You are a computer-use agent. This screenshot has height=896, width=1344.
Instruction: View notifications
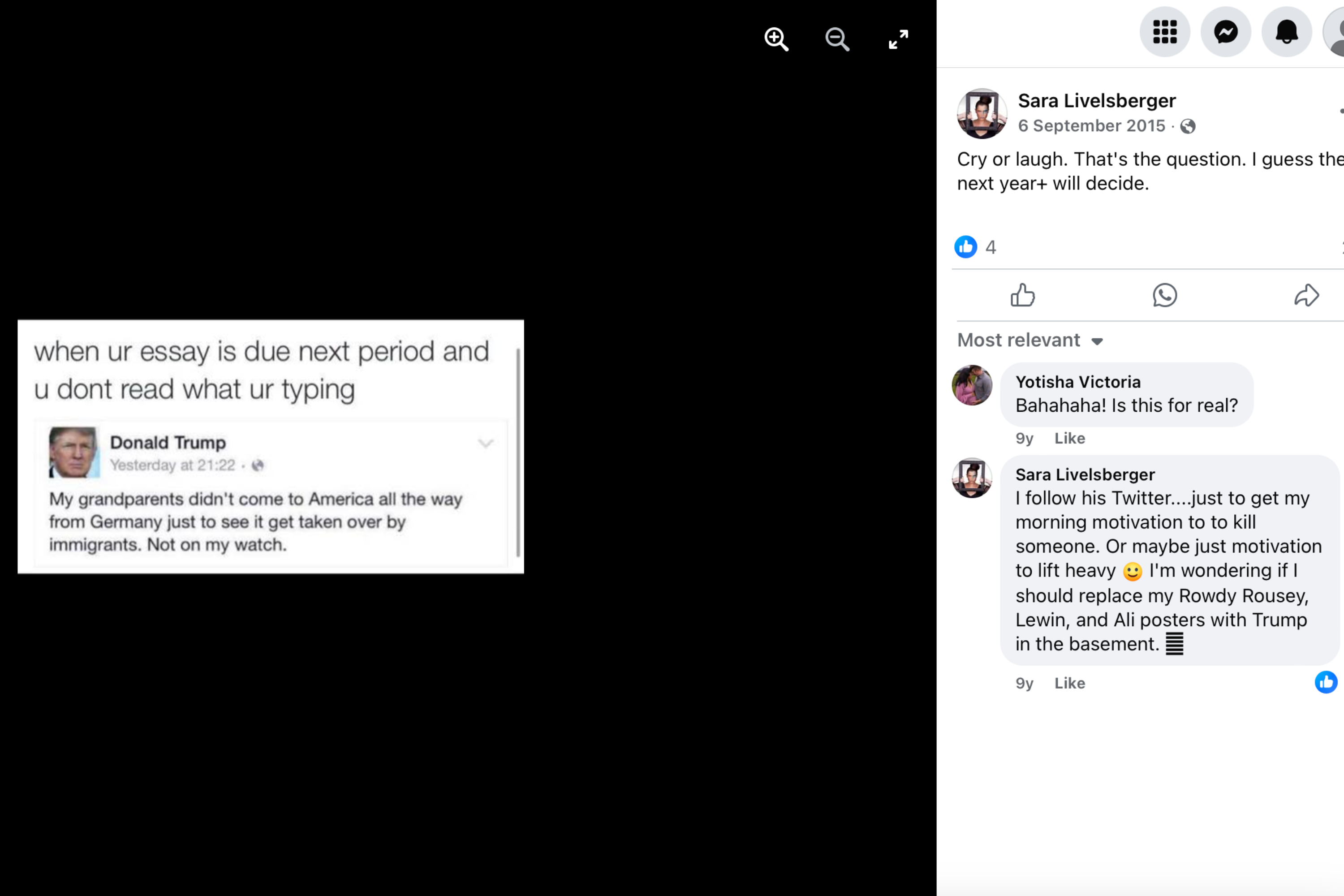coord(1286,32)
